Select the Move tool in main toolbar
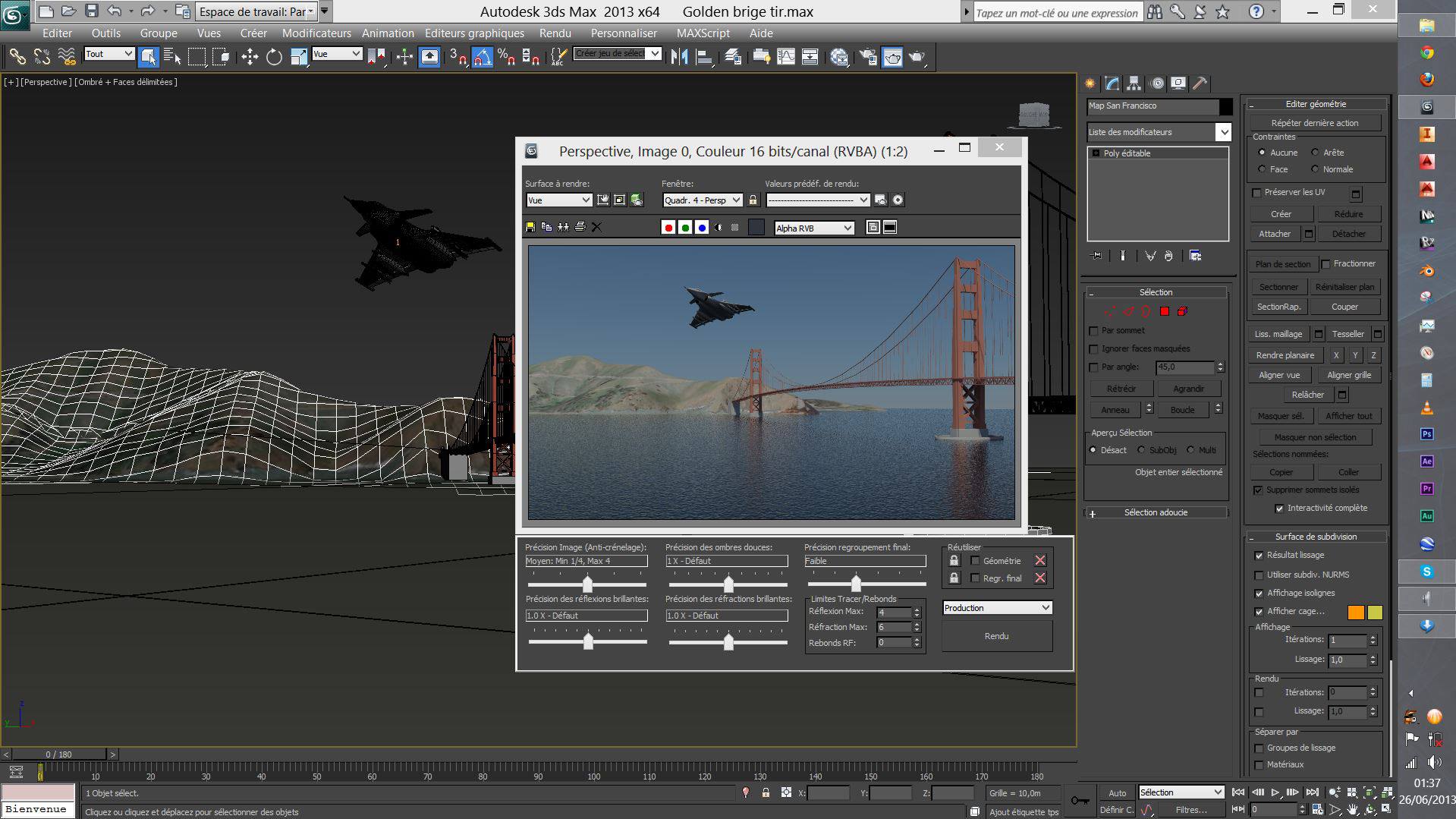 pyautogui.click(x=250, y=57)
